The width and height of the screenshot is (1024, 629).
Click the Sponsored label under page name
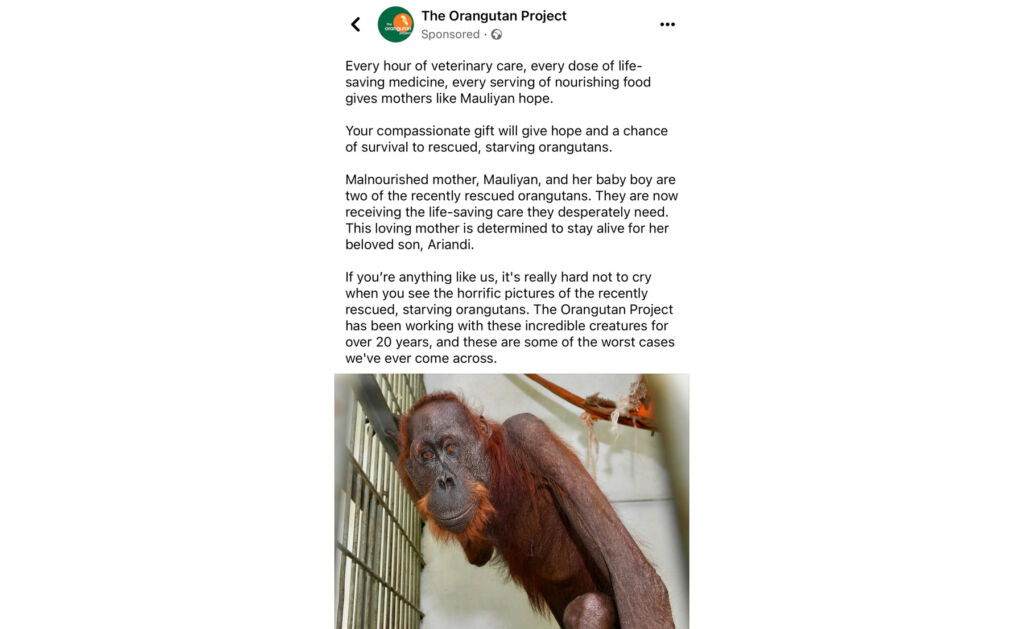pos(450,34)
